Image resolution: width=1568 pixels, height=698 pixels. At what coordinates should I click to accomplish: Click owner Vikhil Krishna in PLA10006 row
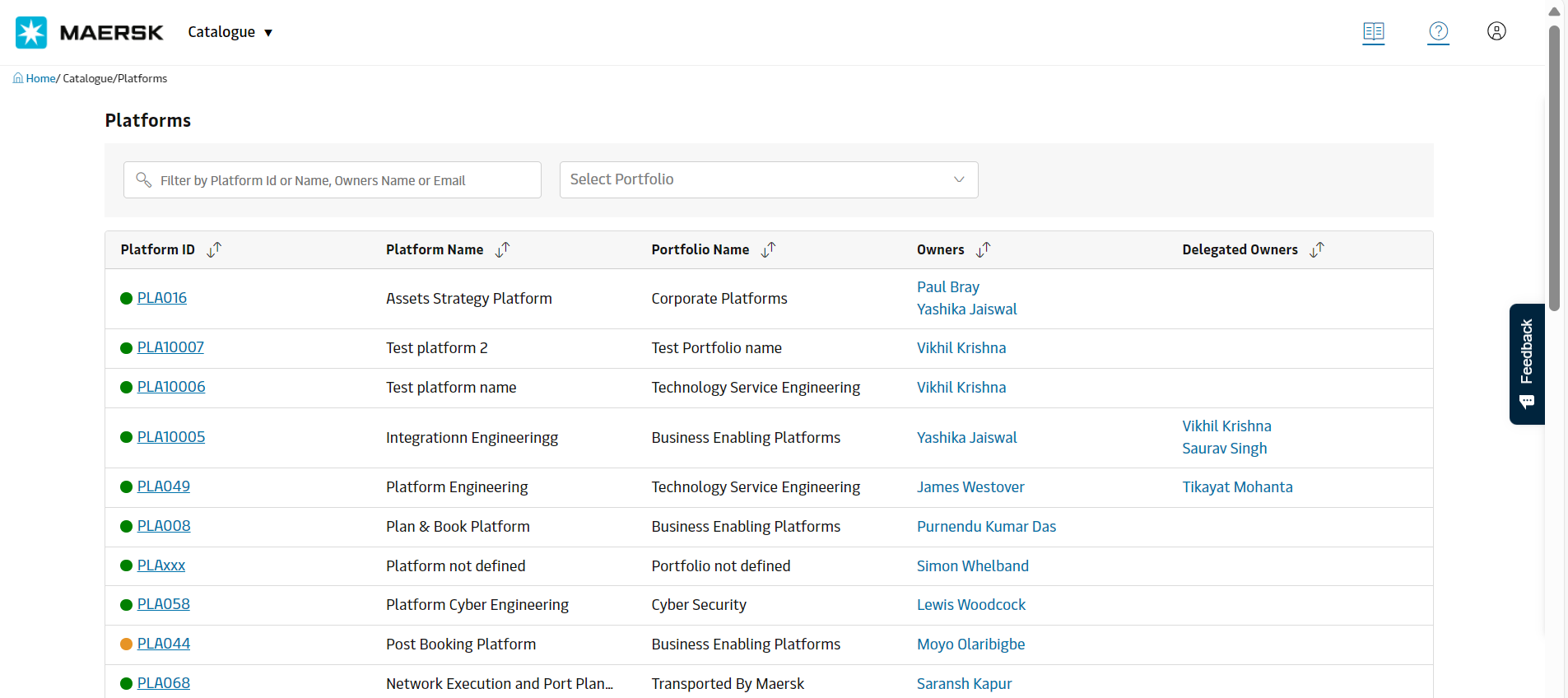coord(961,388)
